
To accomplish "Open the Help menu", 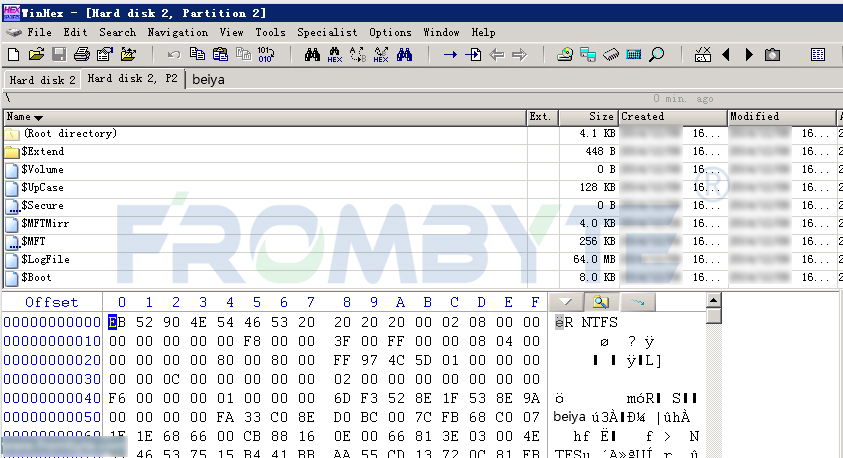I will click(x=483, y=32).
